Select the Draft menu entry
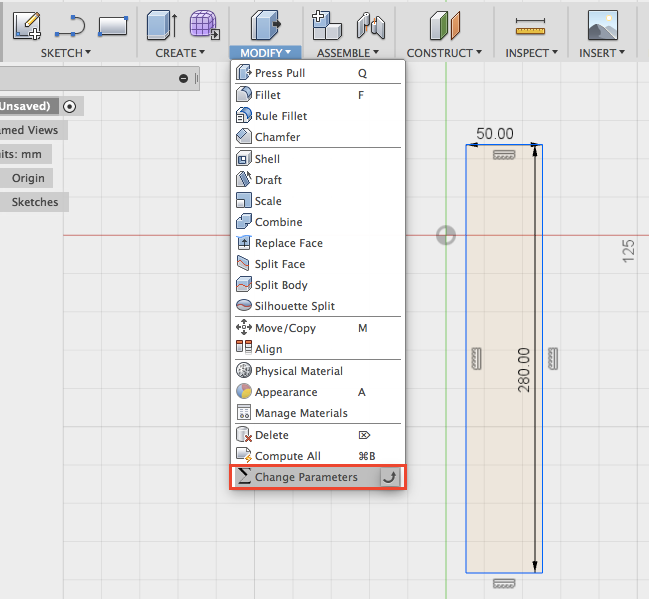Screen dimensions: 649x599 [318, 180]
